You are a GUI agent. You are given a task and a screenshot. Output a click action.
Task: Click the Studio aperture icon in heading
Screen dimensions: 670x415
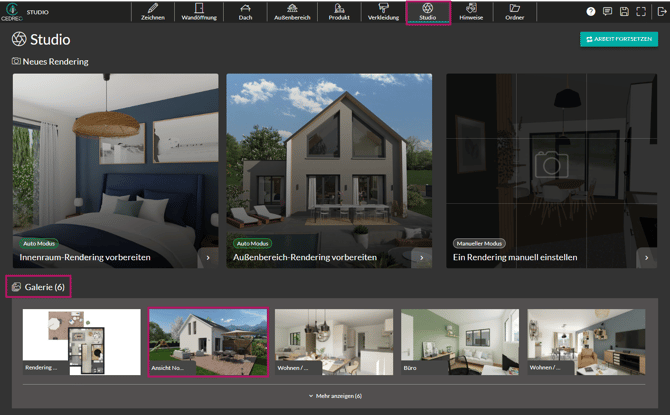19,39
